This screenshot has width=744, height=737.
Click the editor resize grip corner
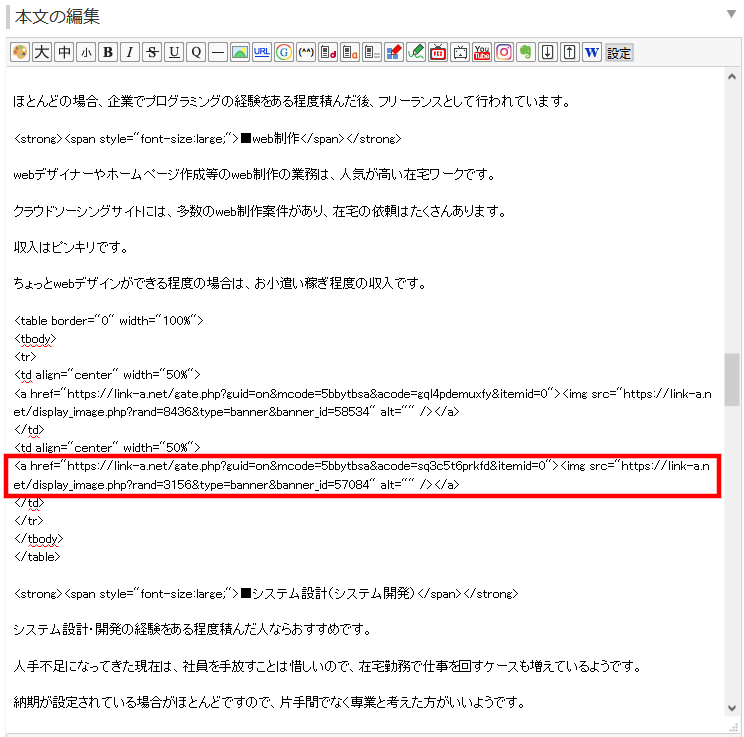pyautogui.click(x=733, y=728)
